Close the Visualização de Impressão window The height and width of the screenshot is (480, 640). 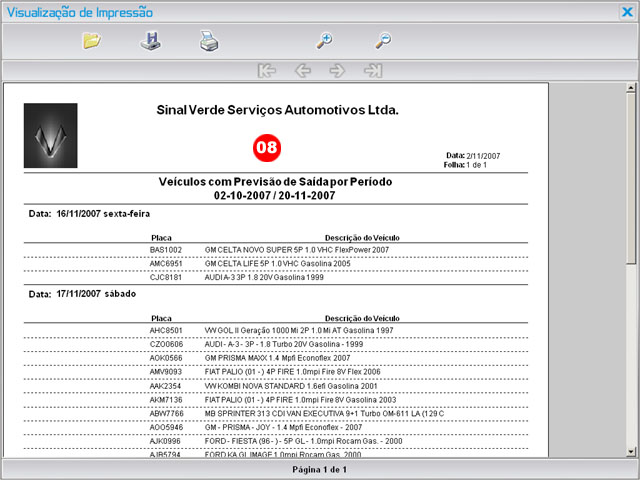627,12
